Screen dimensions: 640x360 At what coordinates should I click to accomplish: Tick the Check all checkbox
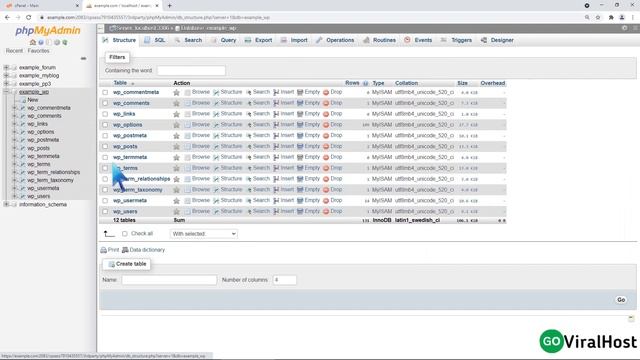(125, 234)
